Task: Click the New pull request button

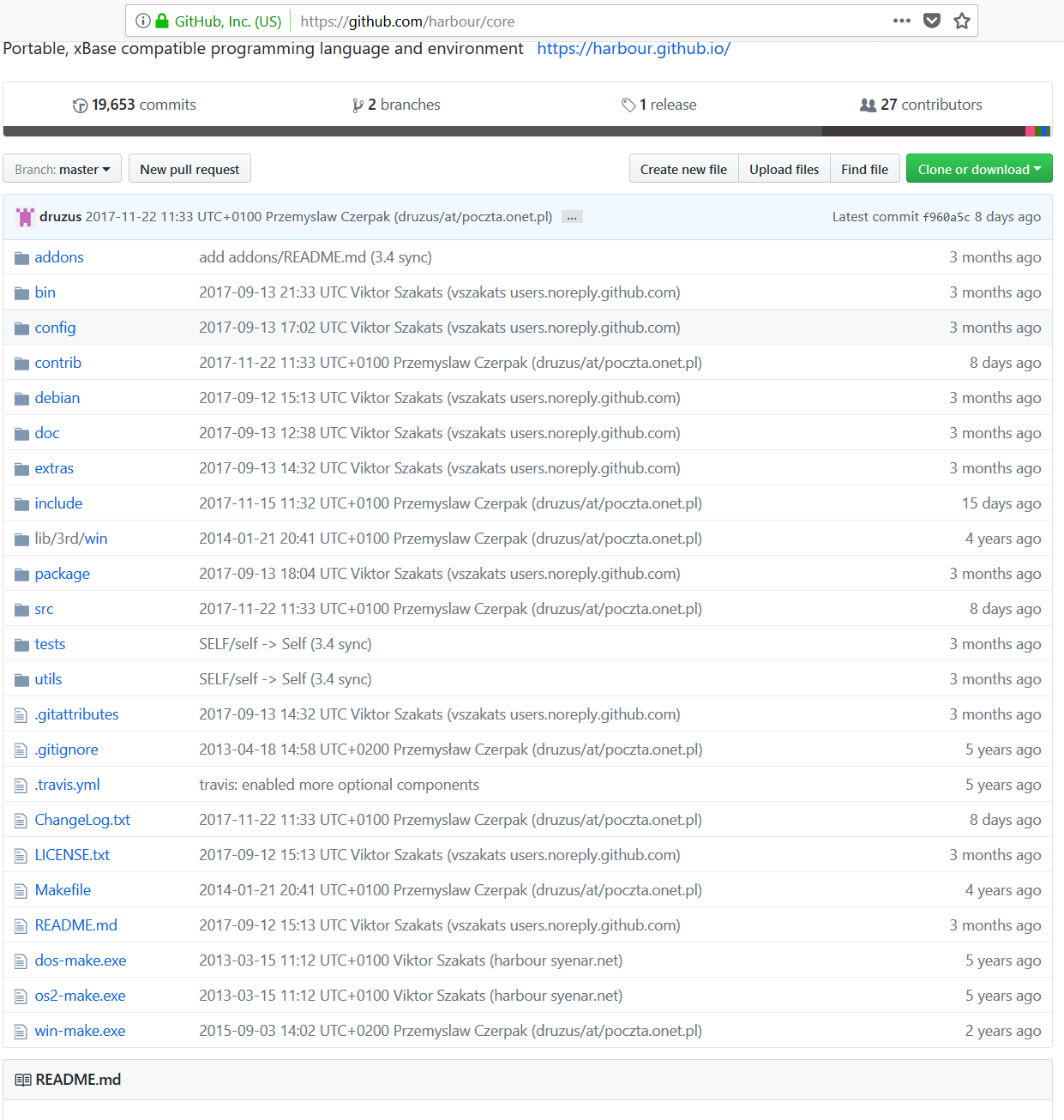Action: (189, 169)
